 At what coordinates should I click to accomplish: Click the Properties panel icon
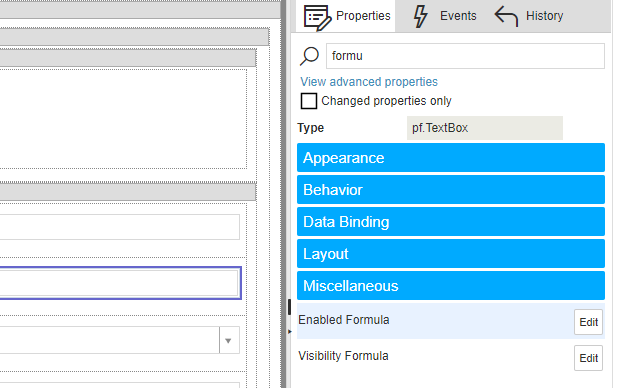pos(317,17)
